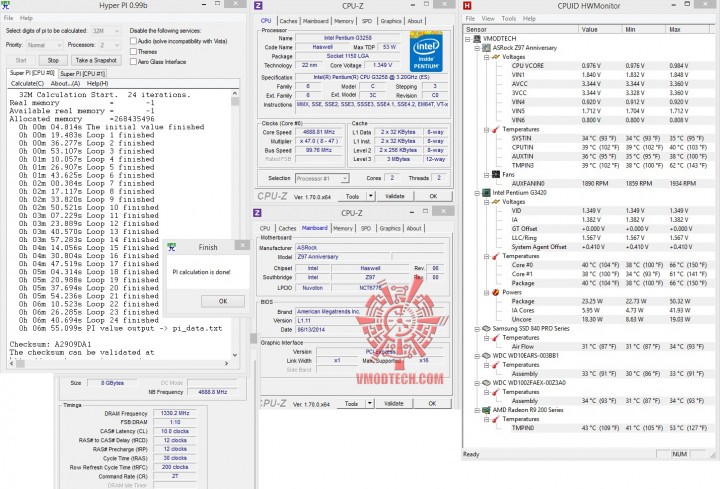Switch to the Caches tab in top CPU-Z

click(288, 21)
